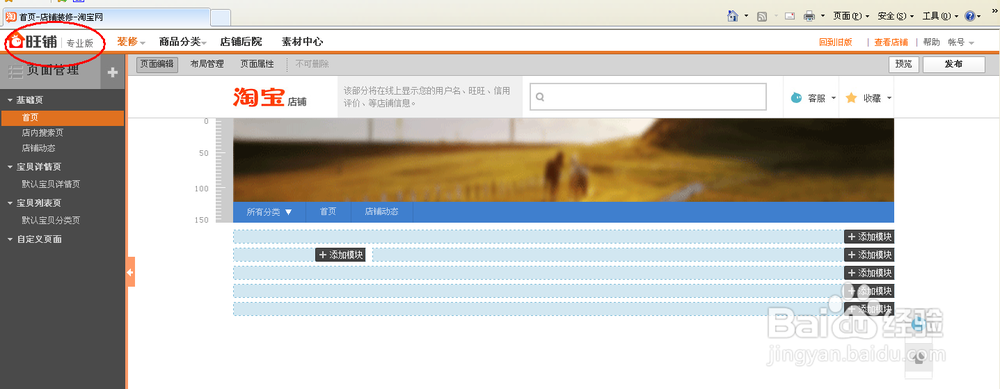Click the 淘宝 店铺 logo
This screenshot has width=1000, height=389.
click(270, 97)
